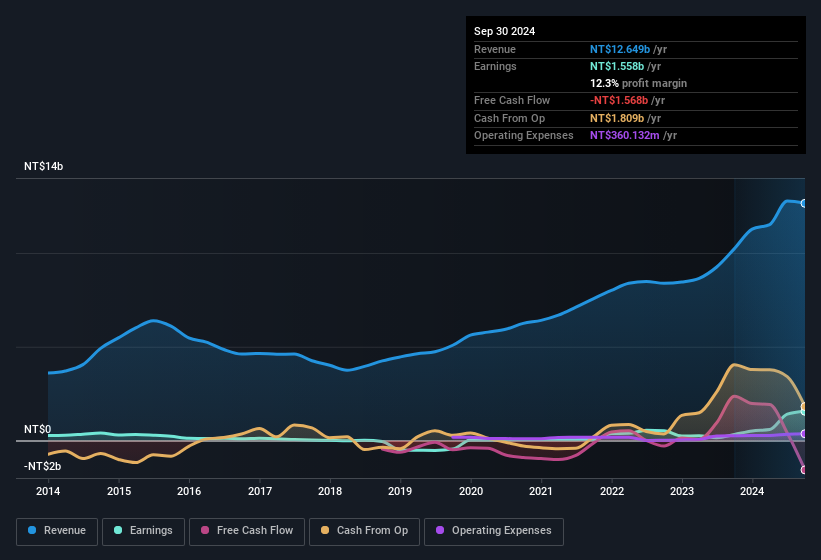Click the NT$14b y-axis label
The width and height of the screenshot is (821, 560).
pyautogui.click(x=43, y=166)
